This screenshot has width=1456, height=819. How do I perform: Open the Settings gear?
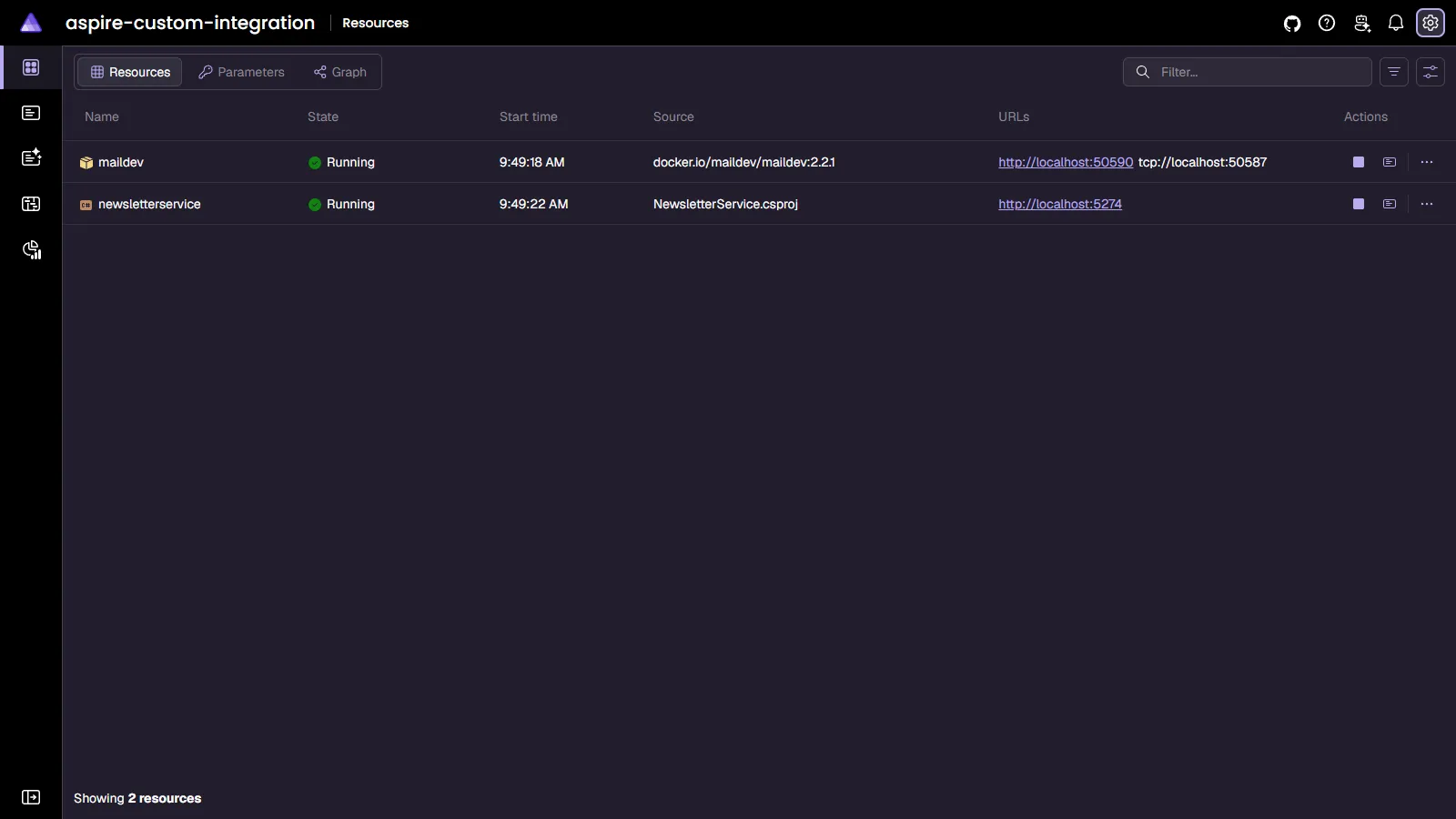coord(1431,24)
